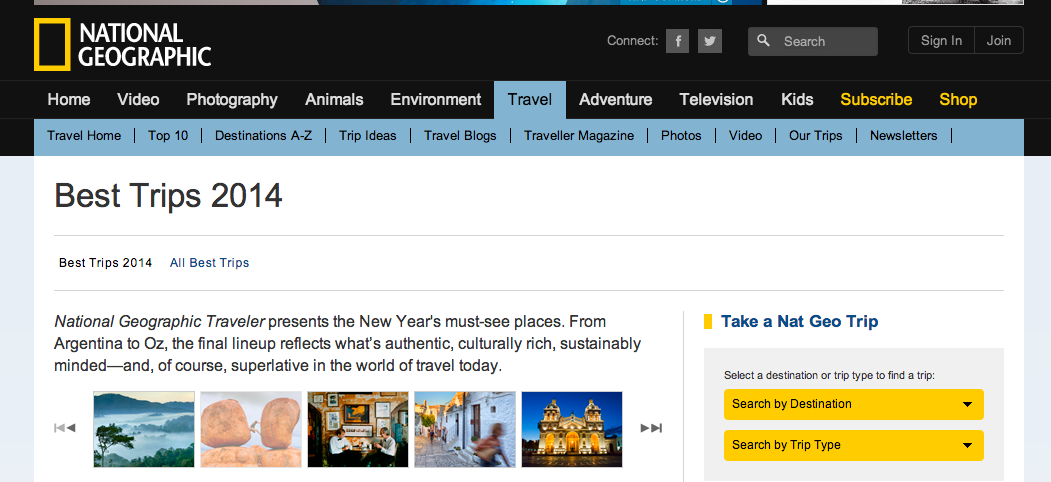1051x482 pixels.
Task: Open the Photography section
Action: 232,100
